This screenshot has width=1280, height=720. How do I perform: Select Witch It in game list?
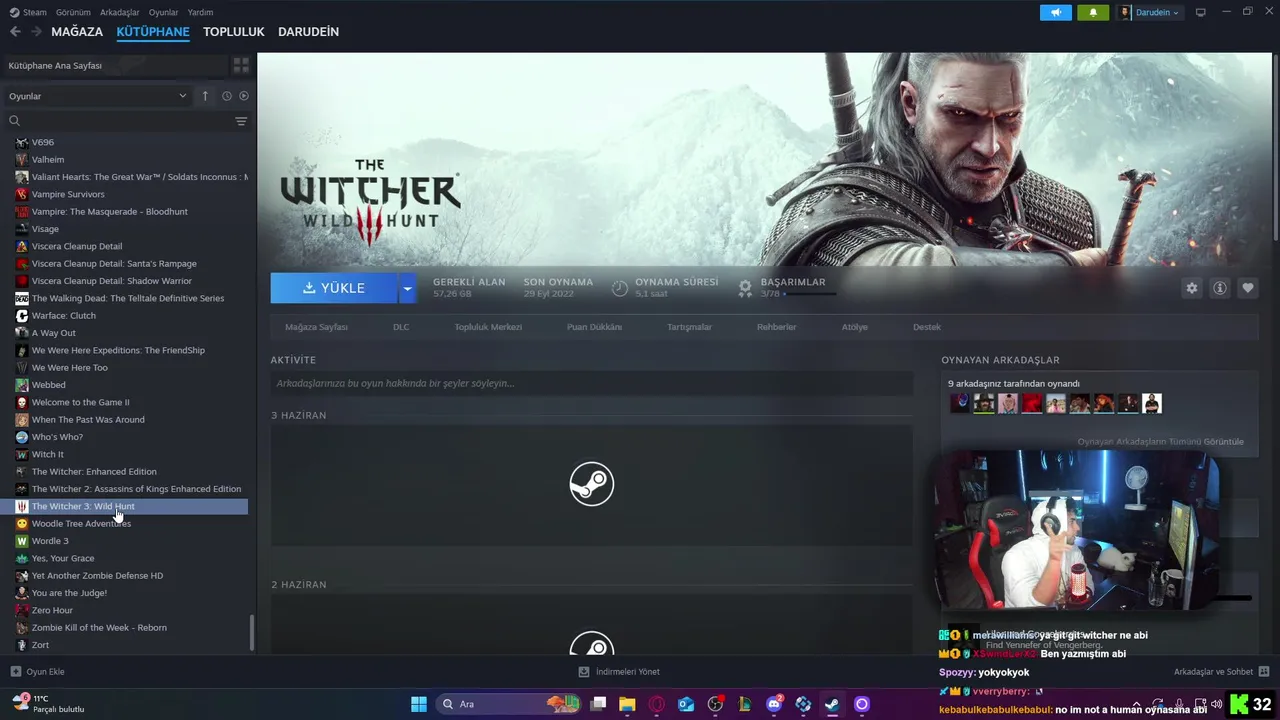point(47,454)
